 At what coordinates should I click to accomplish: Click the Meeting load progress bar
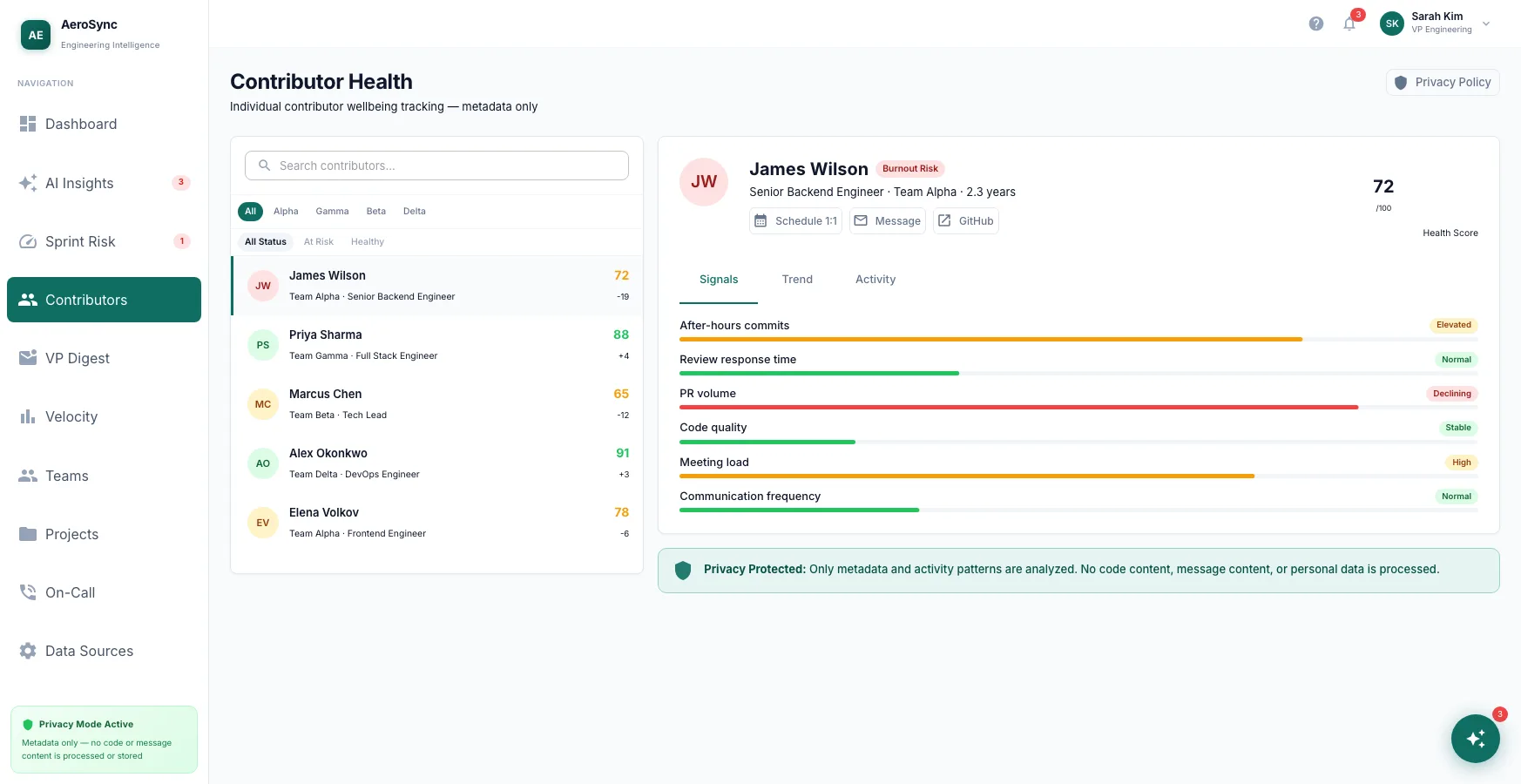pos(1078,476)
